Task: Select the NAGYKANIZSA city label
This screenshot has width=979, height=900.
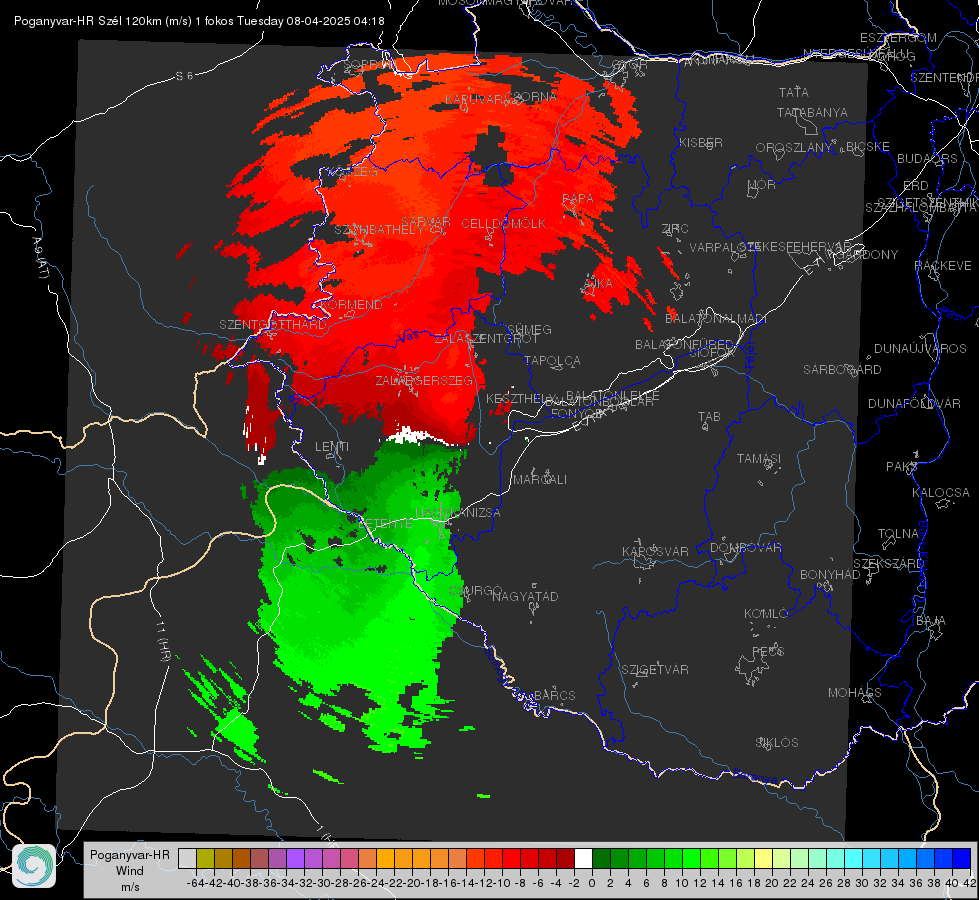Action: click(x=458, y=513)
